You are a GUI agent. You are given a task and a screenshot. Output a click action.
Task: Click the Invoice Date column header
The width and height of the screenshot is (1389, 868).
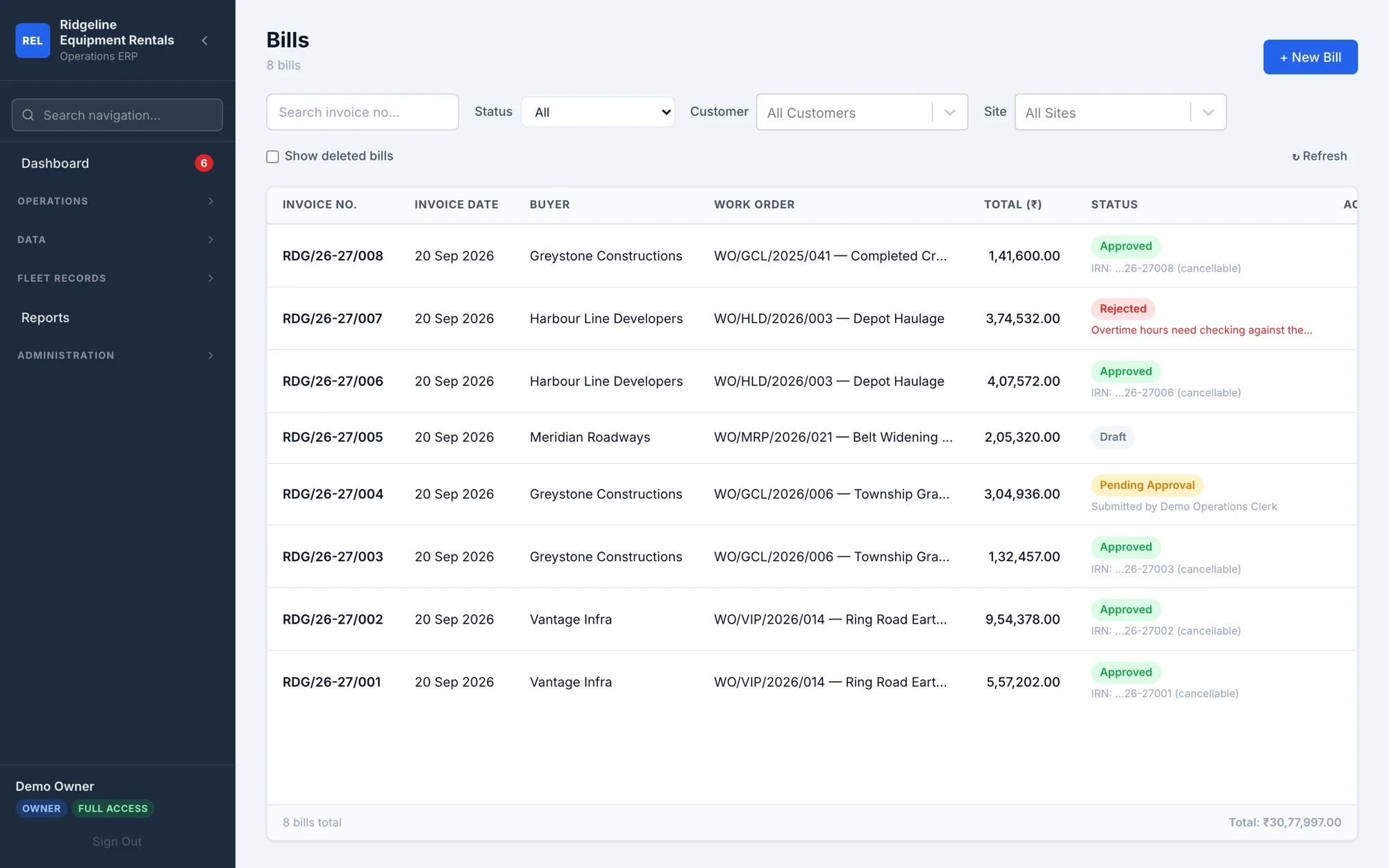pos(456,204)
